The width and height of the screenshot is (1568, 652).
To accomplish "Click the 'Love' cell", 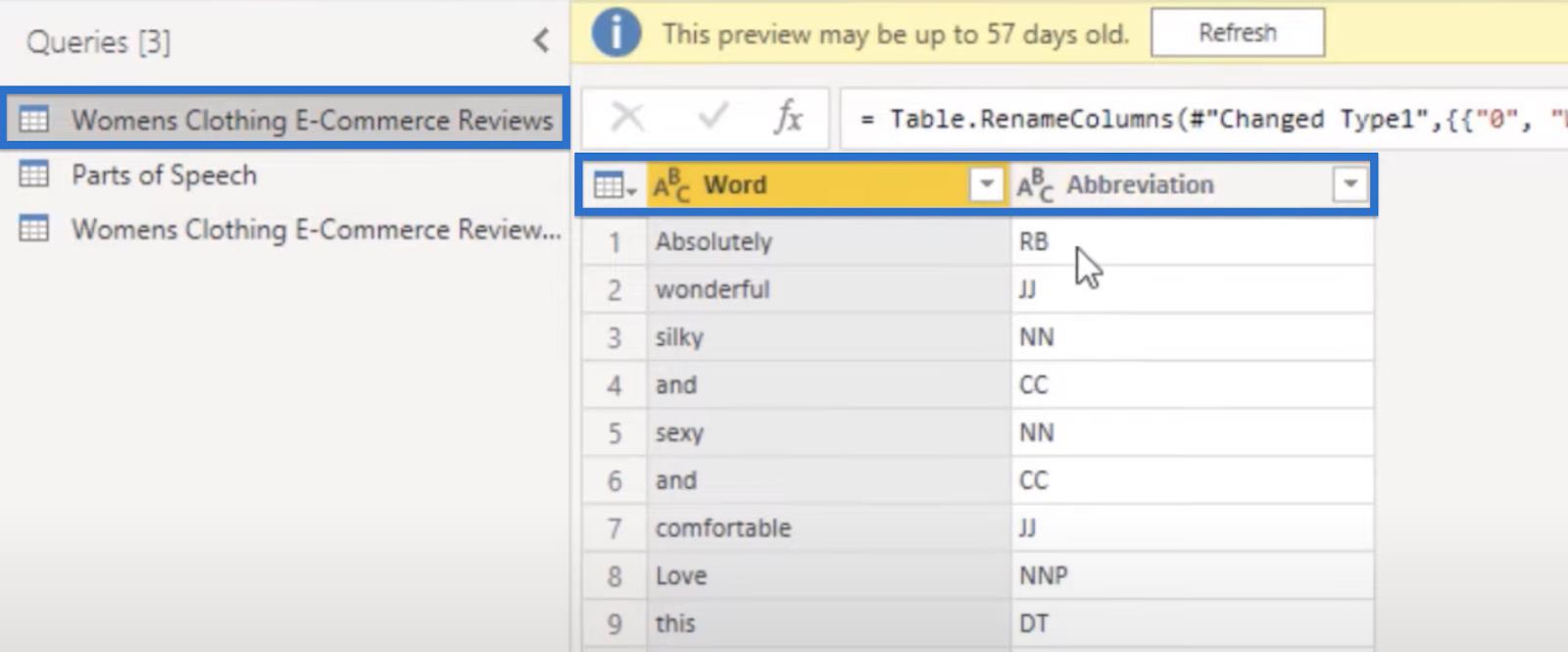I will point(828,576).
